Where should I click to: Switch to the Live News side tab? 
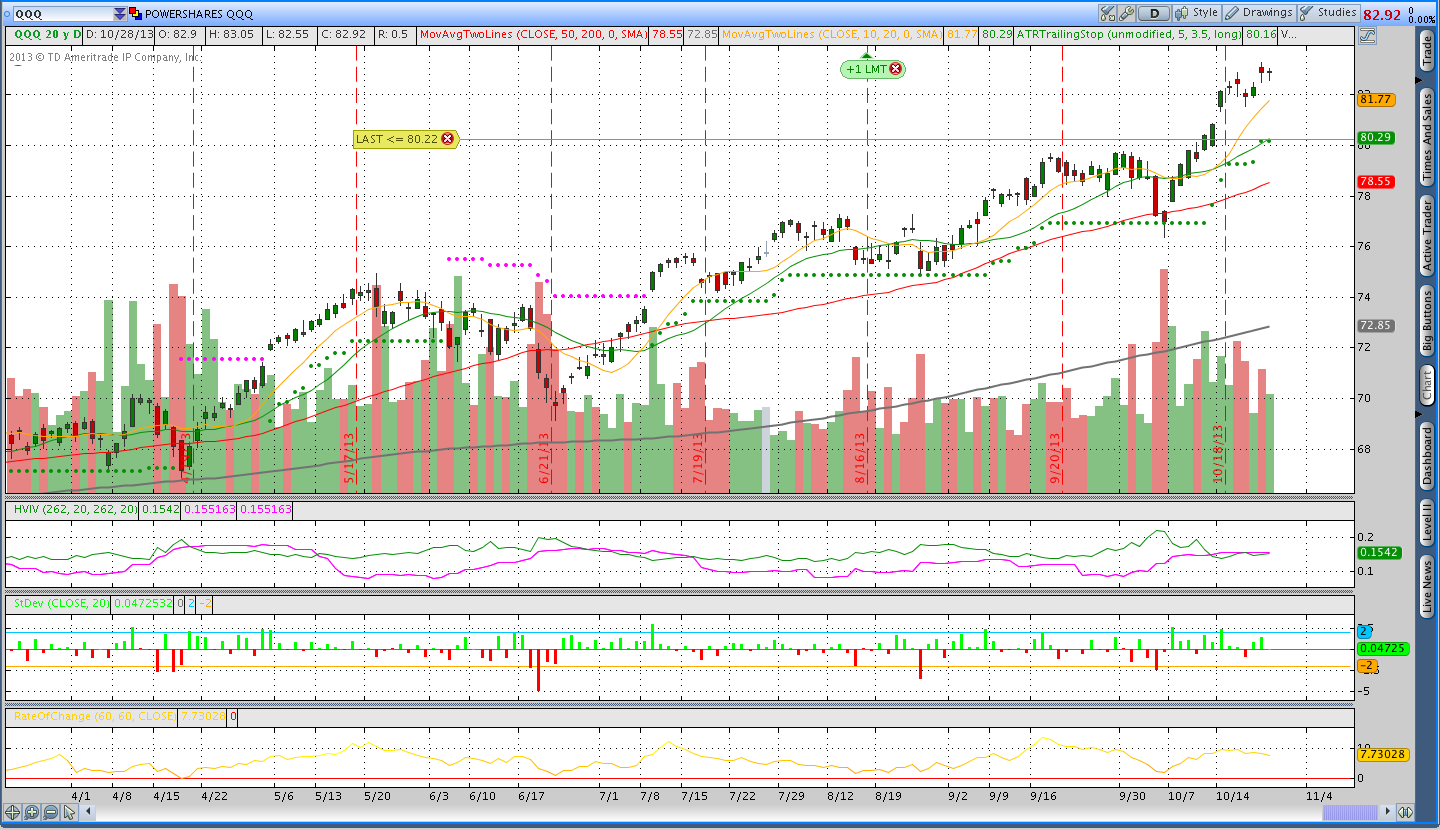tap(1427, 587)
